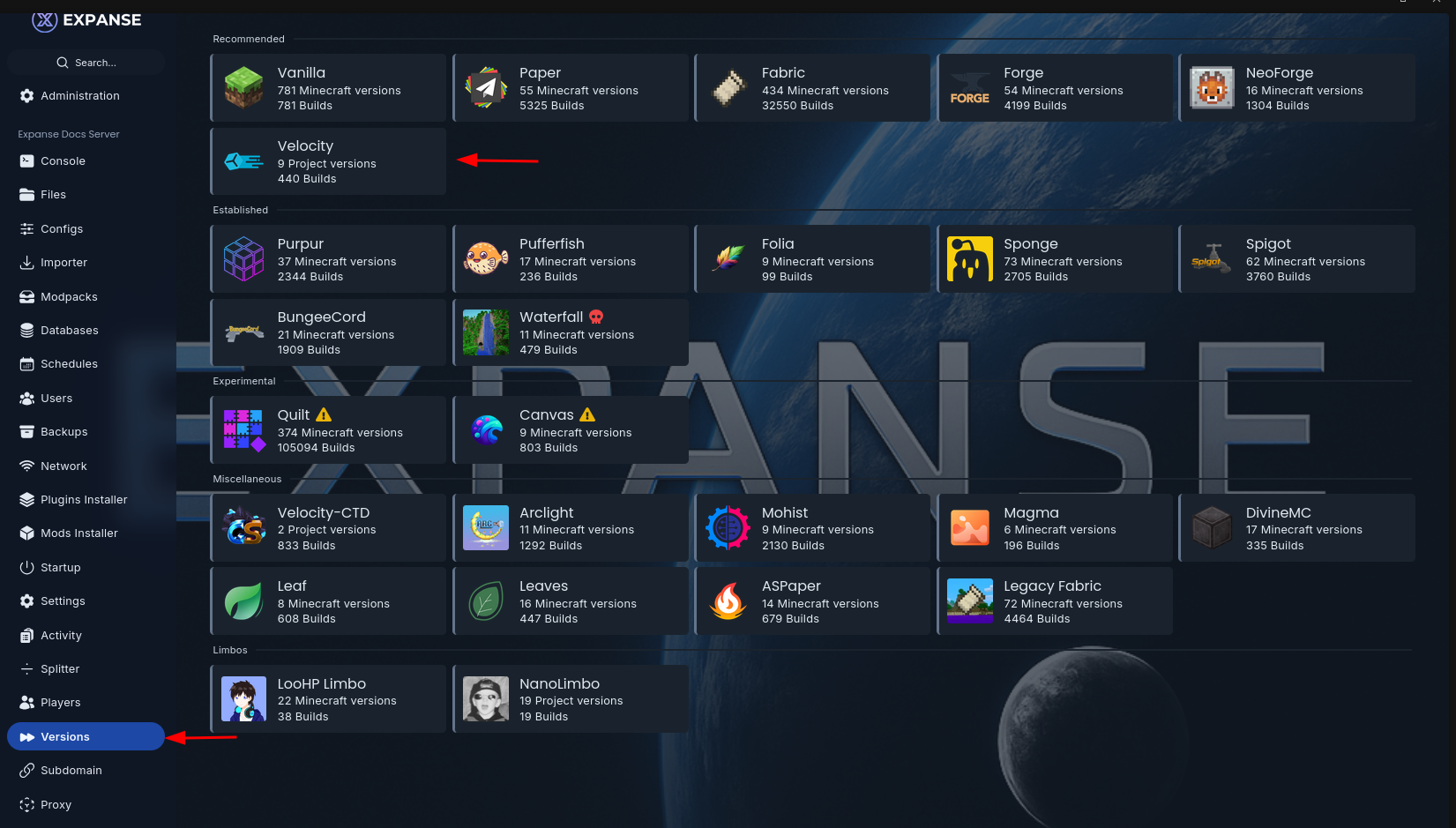Click the Search field in sidebar
1456x828 pixels.
click(86, 63)
